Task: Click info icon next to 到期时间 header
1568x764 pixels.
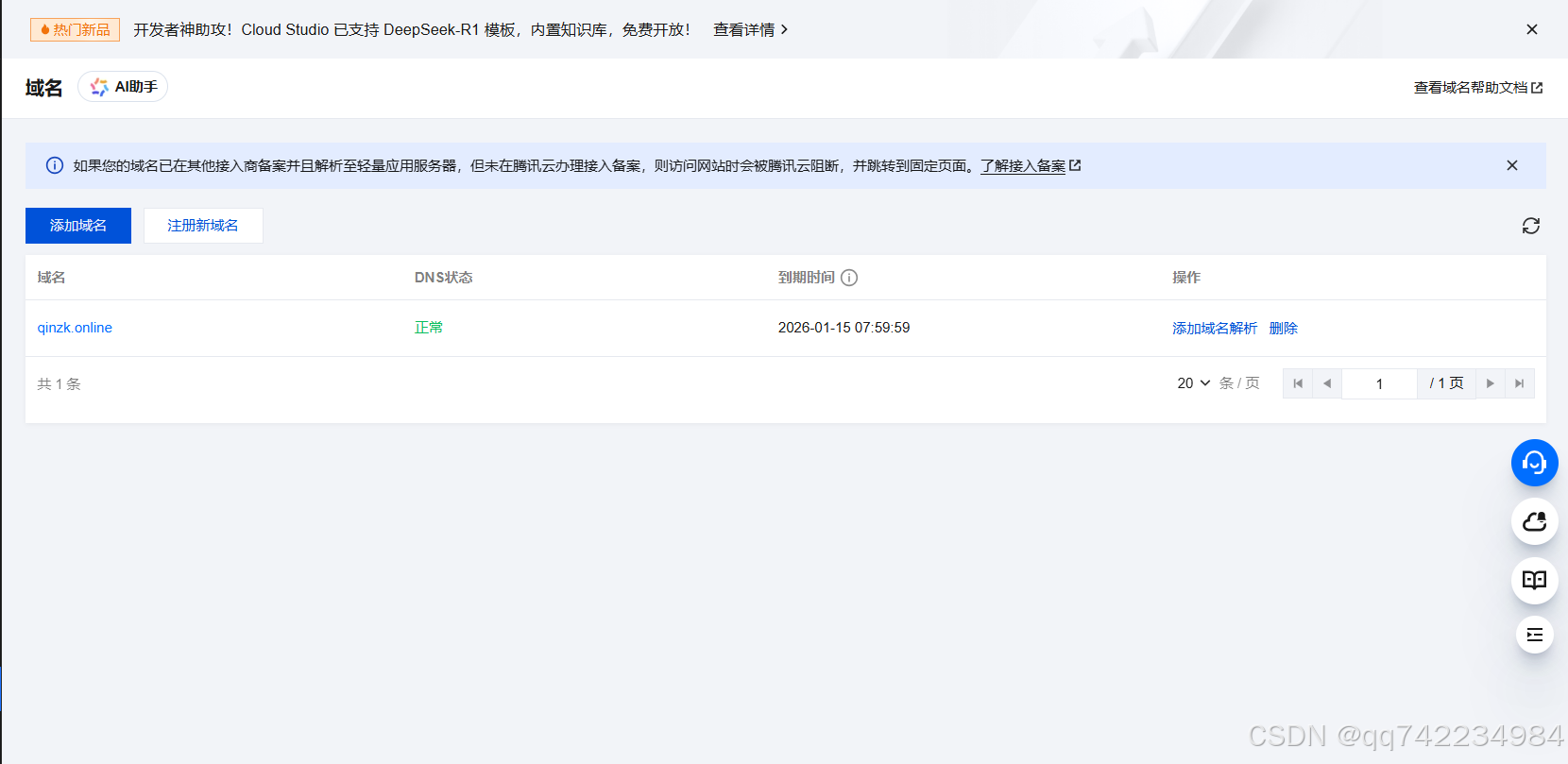Action: [x=849, y=278]
